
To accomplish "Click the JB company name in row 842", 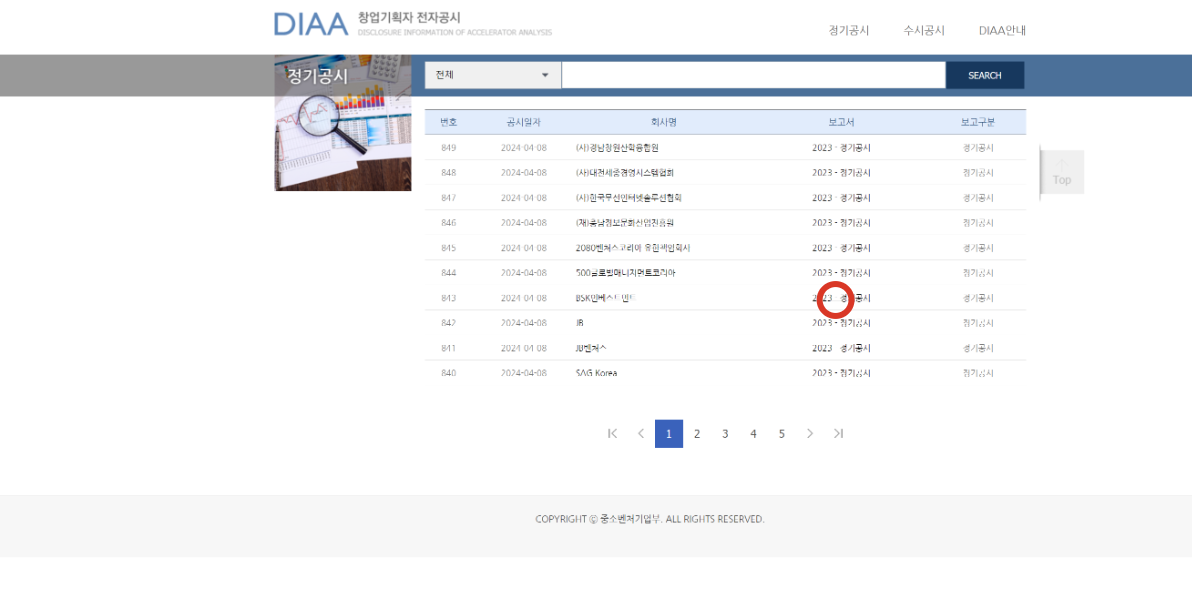I will pos(579,322).
